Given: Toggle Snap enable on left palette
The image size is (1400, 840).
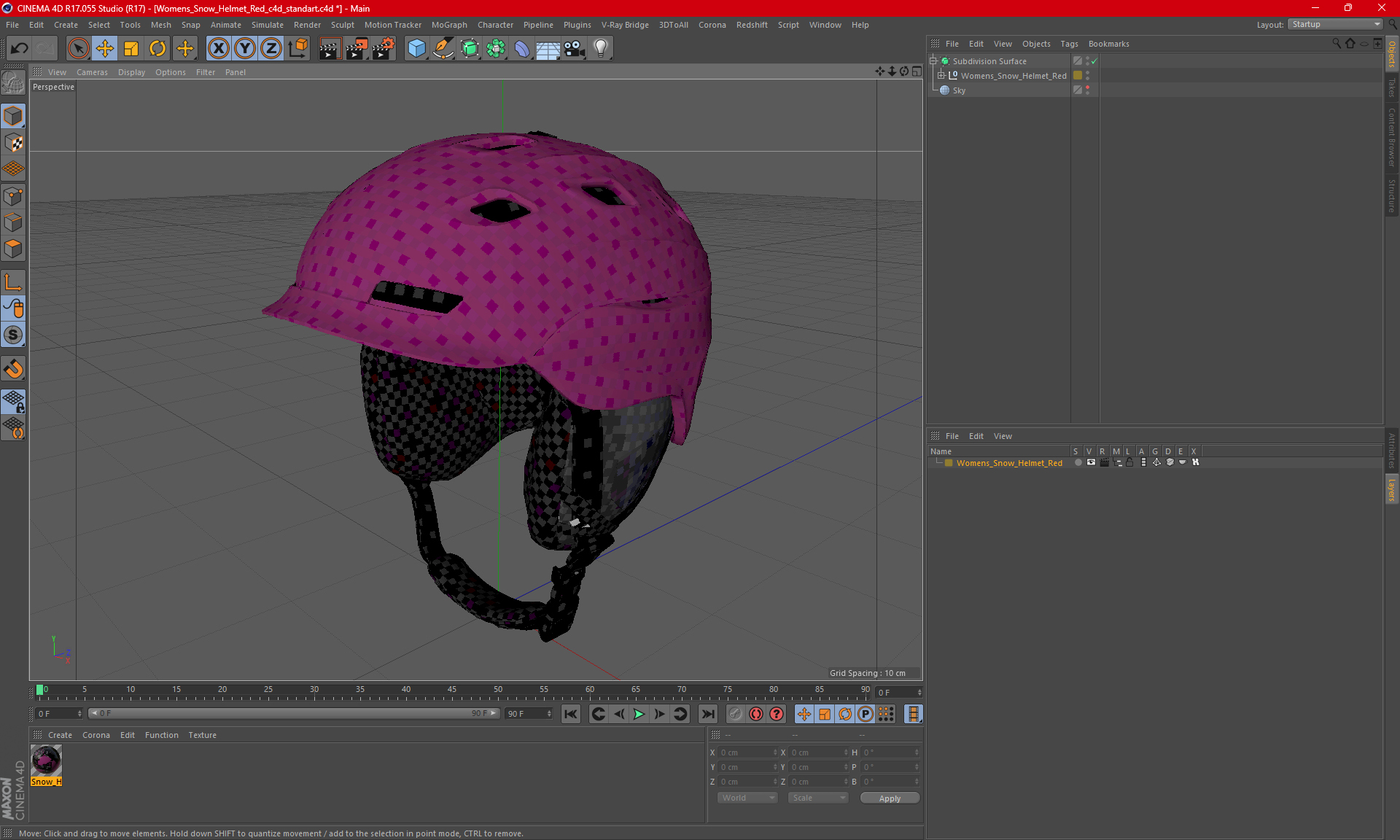Looking at the screenshot, I should point(13,369).
